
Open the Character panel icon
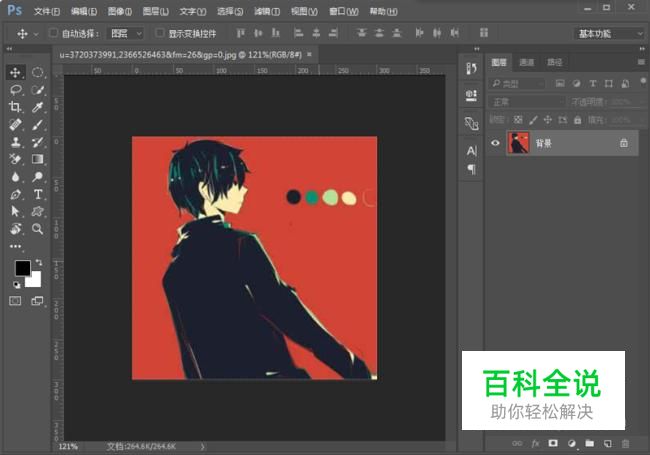click(471, 150)
